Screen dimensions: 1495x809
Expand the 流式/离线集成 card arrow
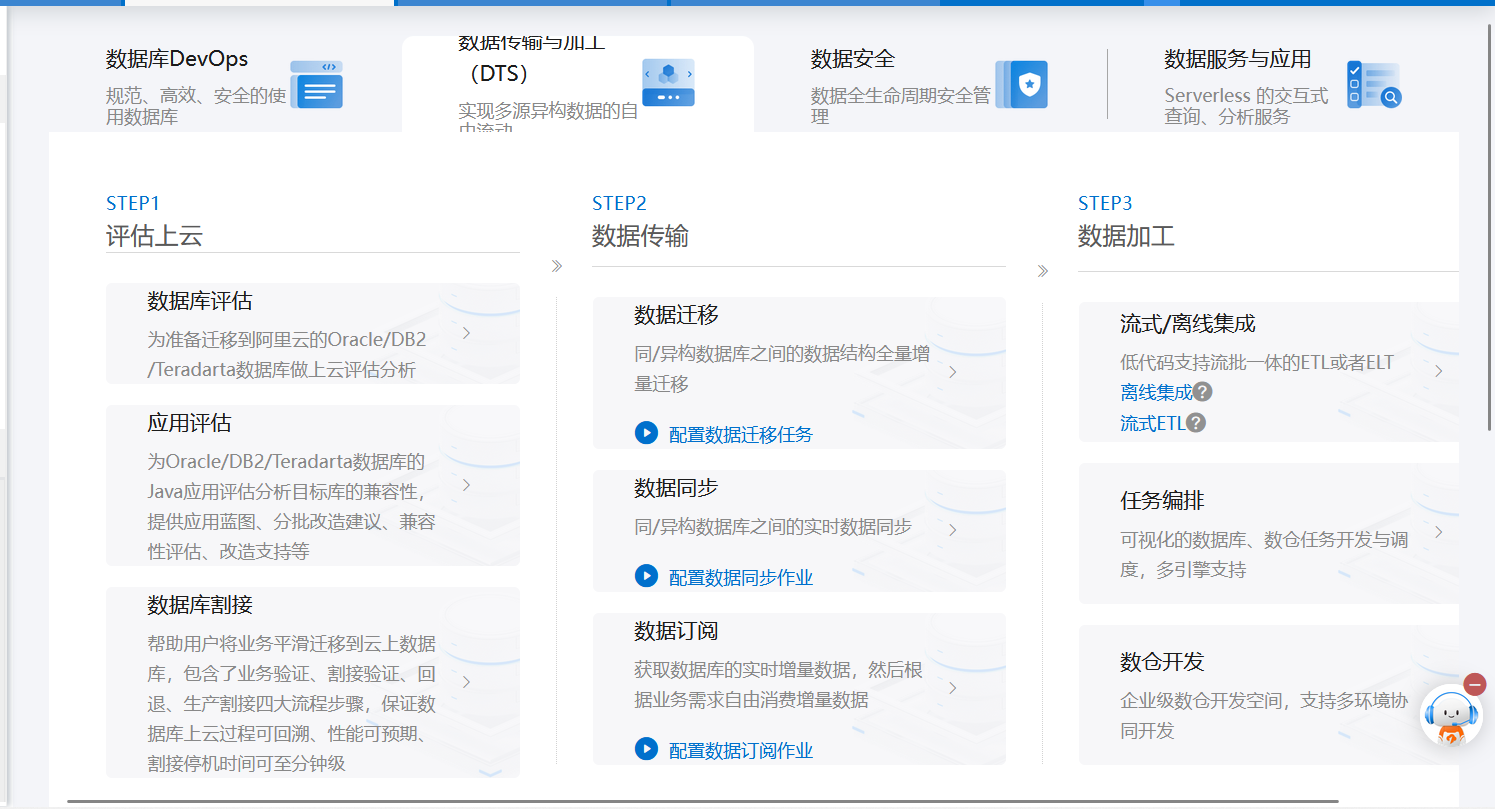point(1439,371)
